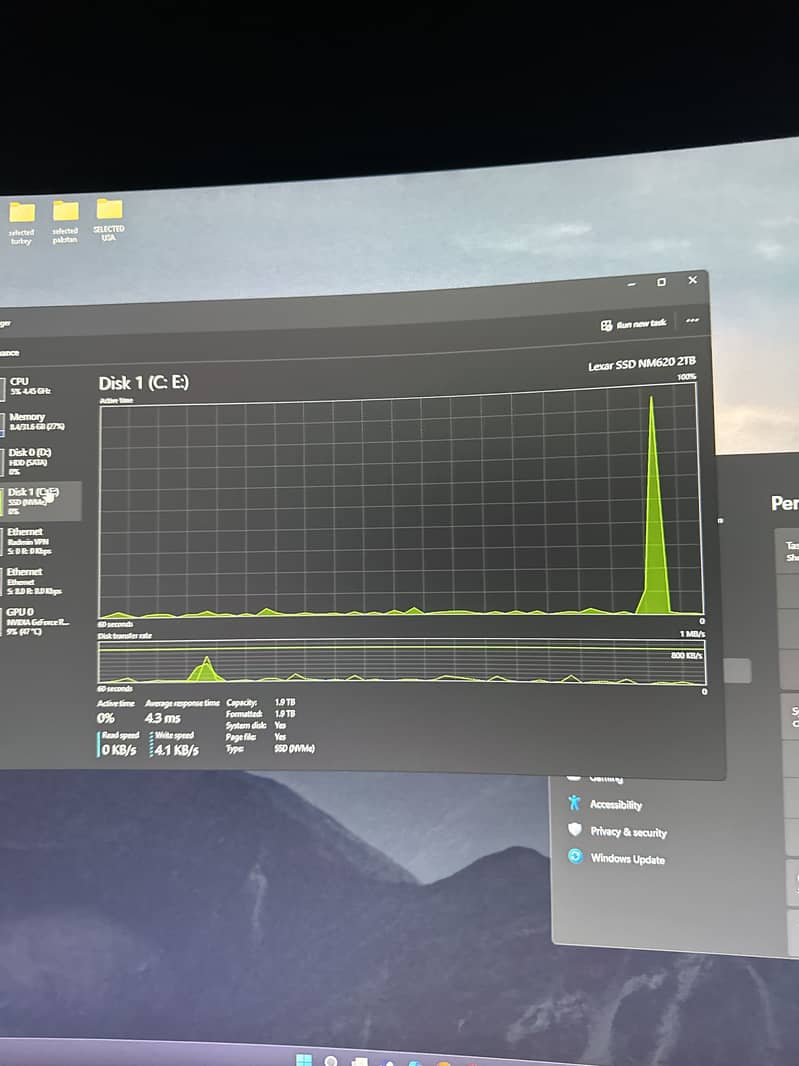Open the 'selected pakistan' desktop folder
Viewport: 799px width, 1066px height.
pos(65,211)
